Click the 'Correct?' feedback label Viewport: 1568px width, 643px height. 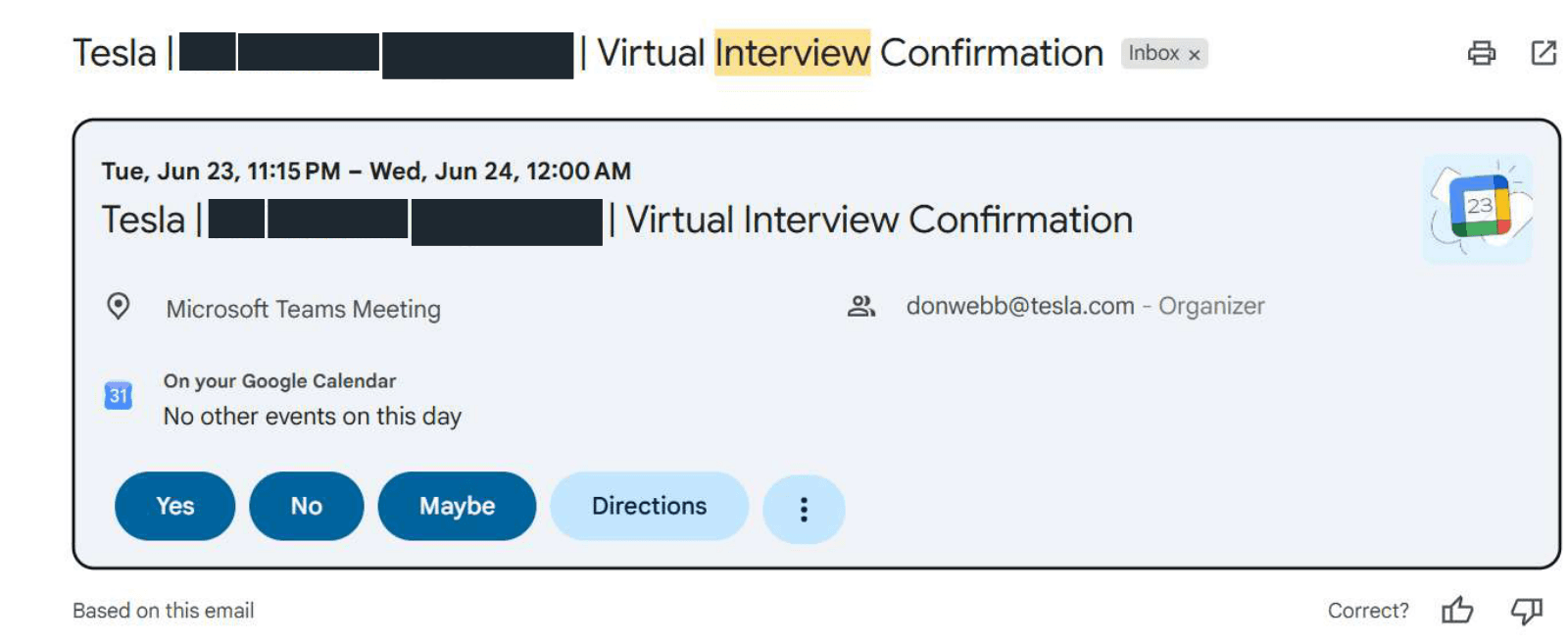[x=1368, y=611]
